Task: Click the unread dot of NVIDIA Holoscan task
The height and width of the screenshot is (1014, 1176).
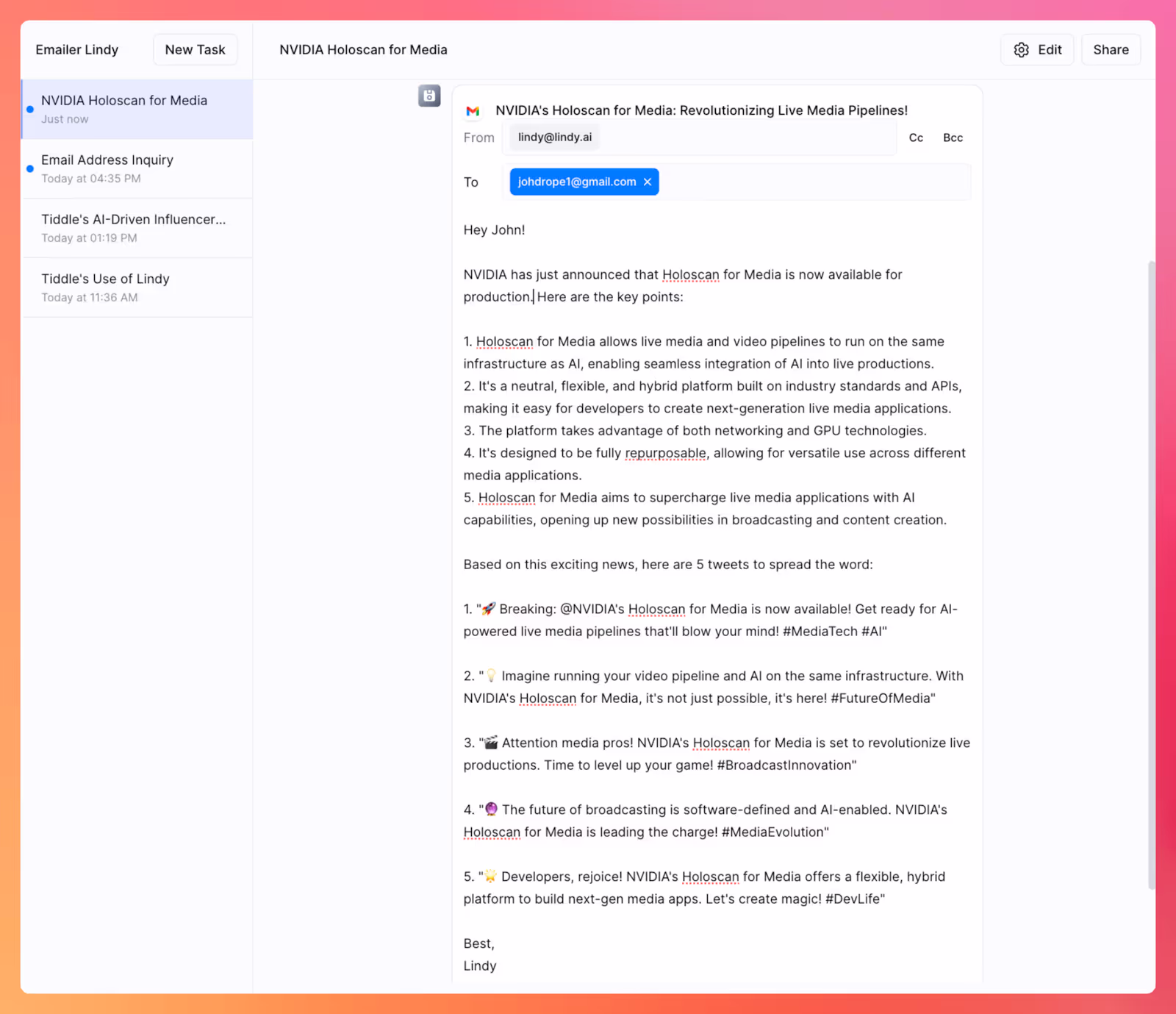Action: [x=30, y=109]
